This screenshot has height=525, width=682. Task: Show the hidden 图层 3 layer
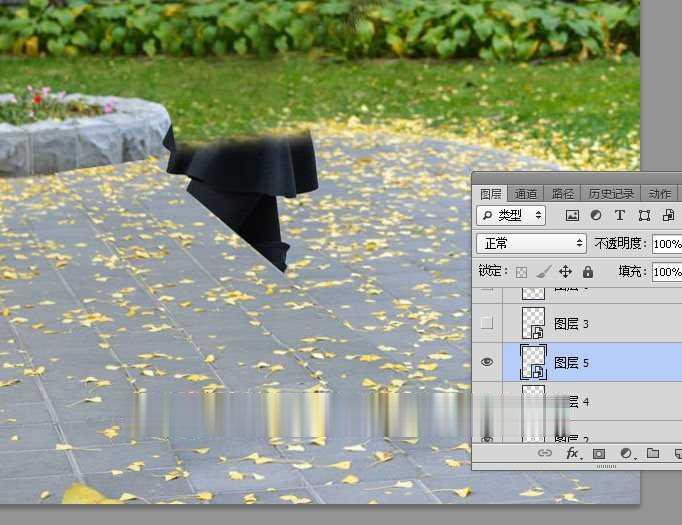(x=487, y=323)
